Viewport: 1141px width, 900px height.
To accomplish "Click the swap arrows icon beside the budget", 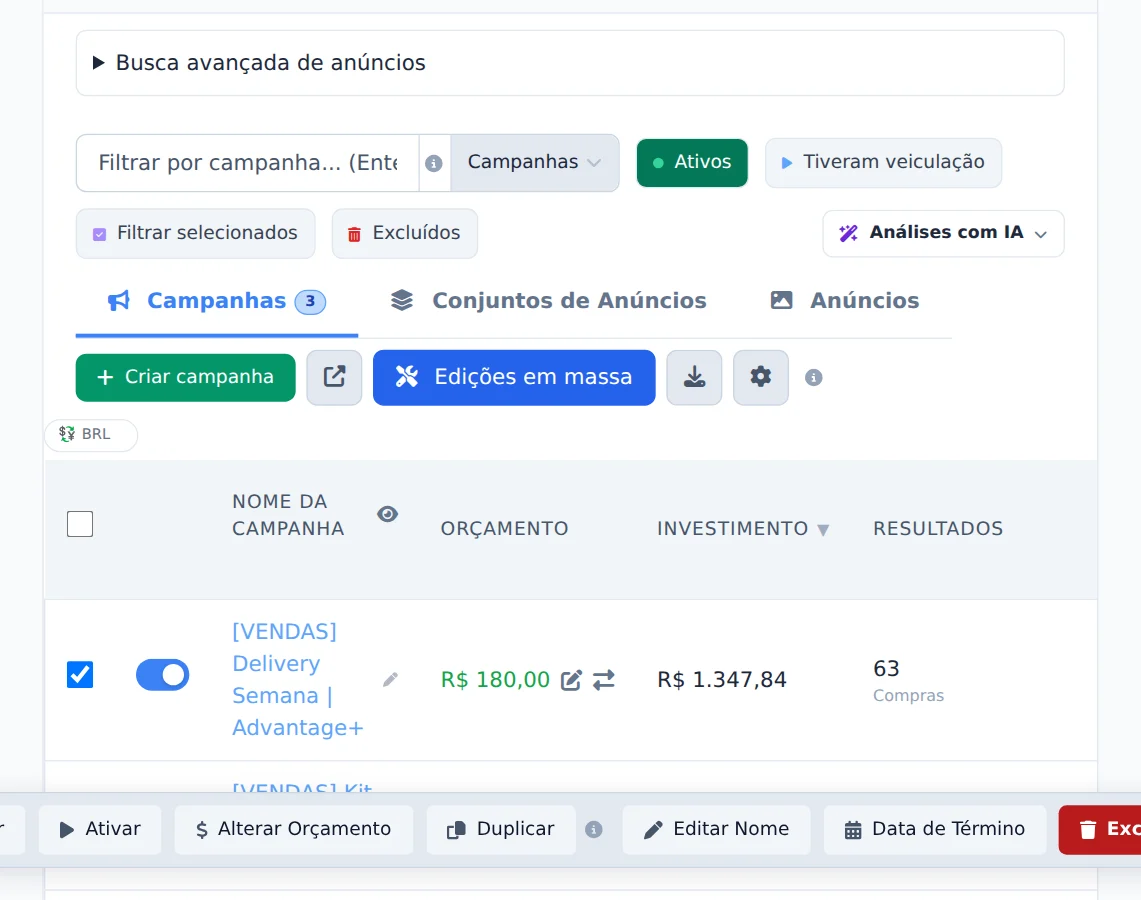I will pos(604,680).
